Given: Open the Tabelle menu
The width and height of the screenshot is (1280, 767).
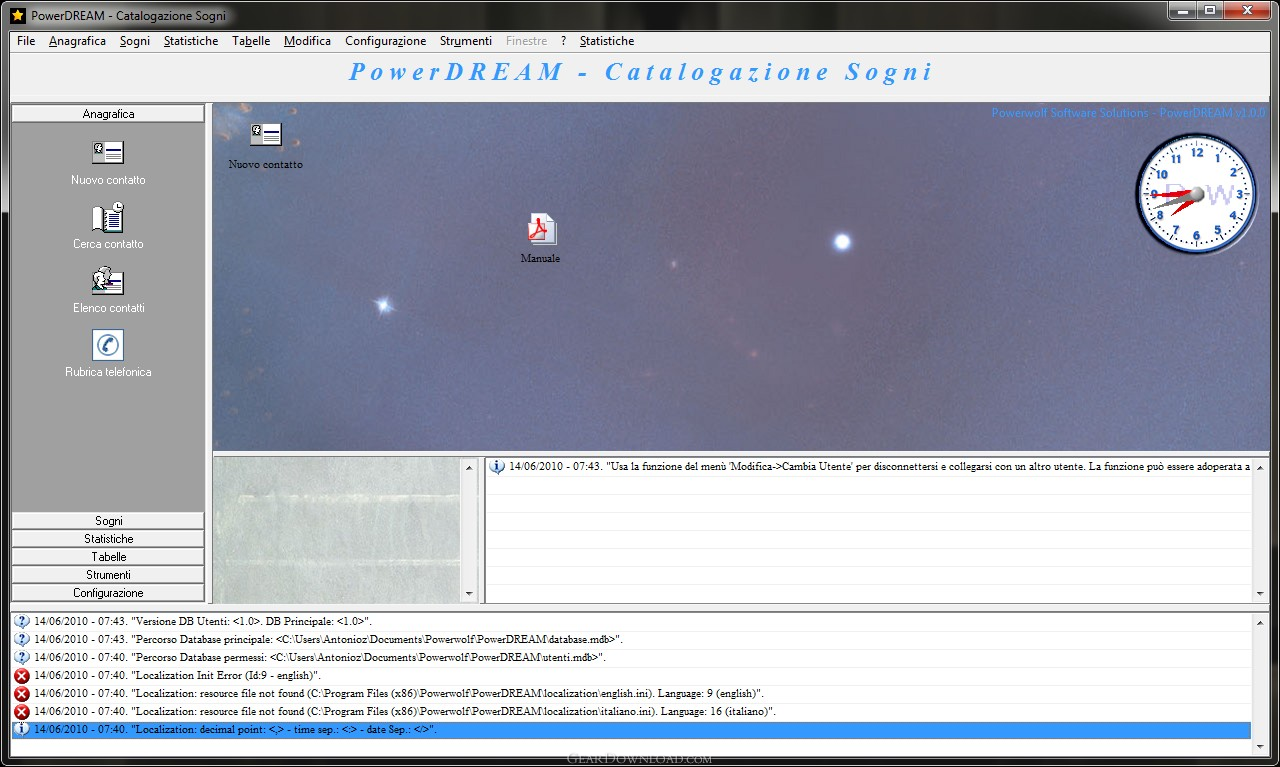Looking at the screenshot, I should click(251, 41).
